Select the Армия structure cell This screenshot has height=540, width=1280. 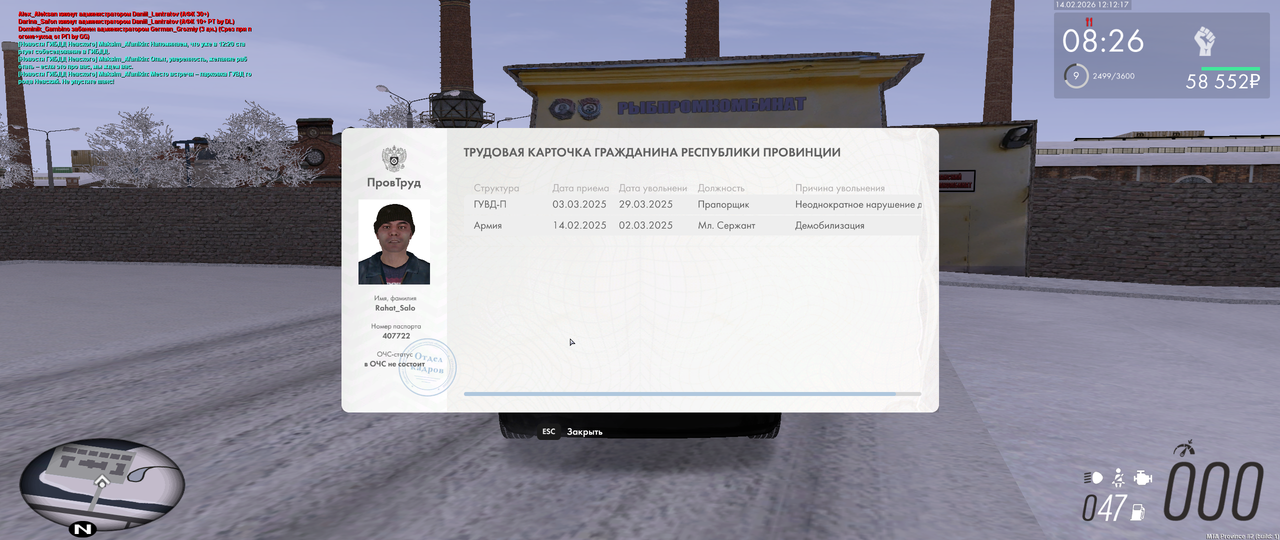[x=488, y=226]
